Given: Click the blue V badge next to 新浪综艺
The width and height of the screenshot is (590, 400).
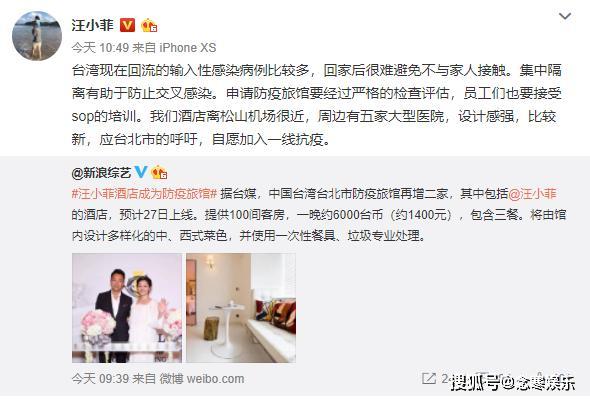Looking at the screenshot, I should point(141,172).
